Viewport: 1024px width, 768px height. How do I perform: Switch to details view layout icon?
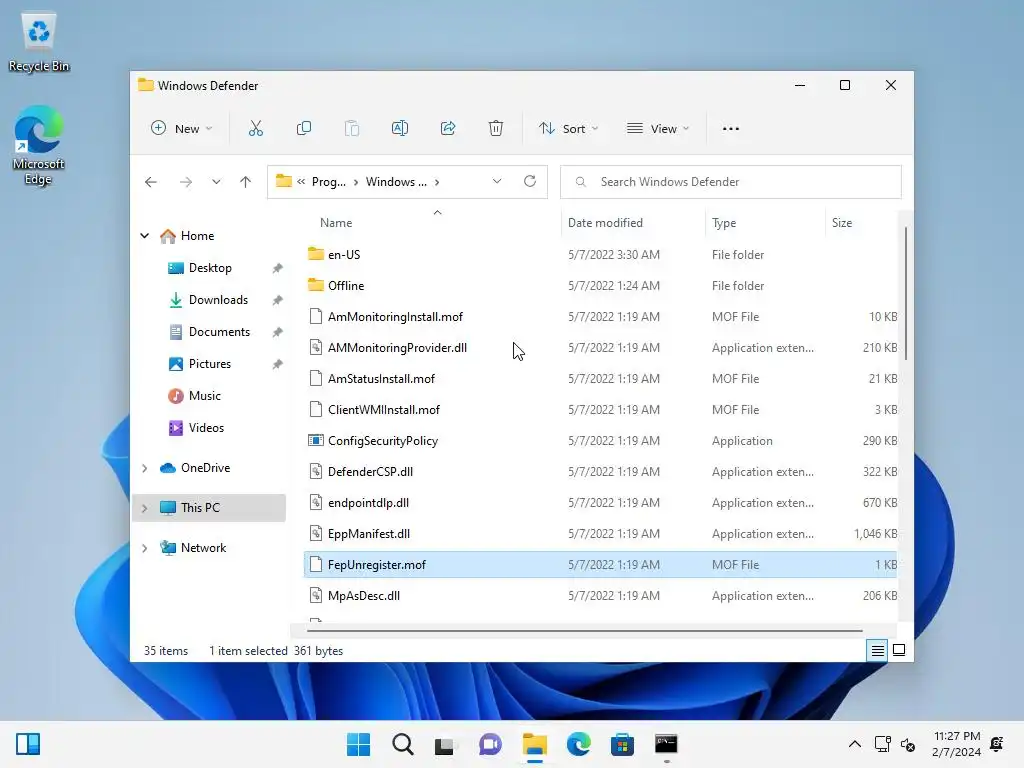877,650
